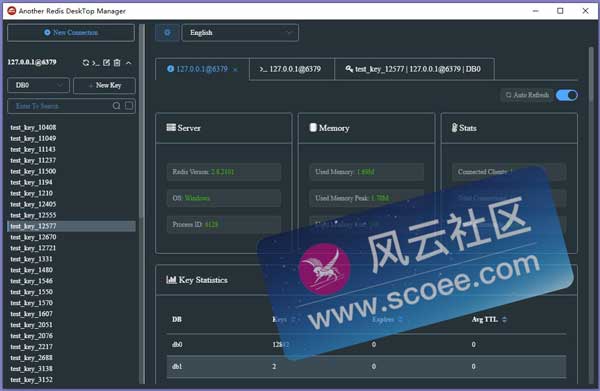Viewport: 600px width, 391px height.
Task: Toggle the Auto Refresh switch
Action: coord(567,95)
